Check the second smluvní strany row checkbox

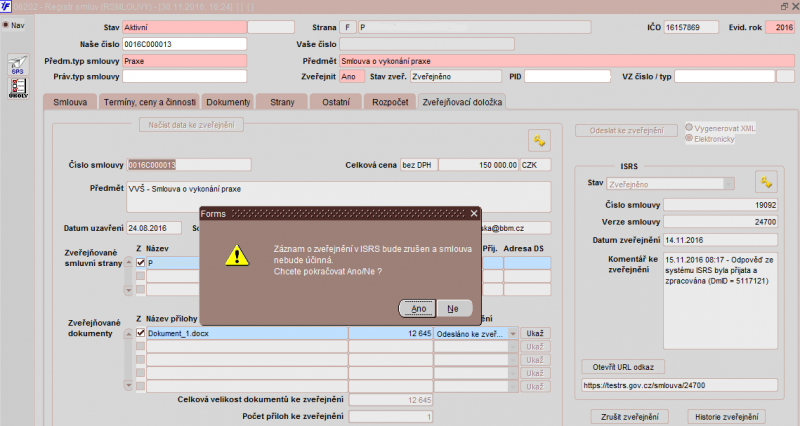point(140,276)
